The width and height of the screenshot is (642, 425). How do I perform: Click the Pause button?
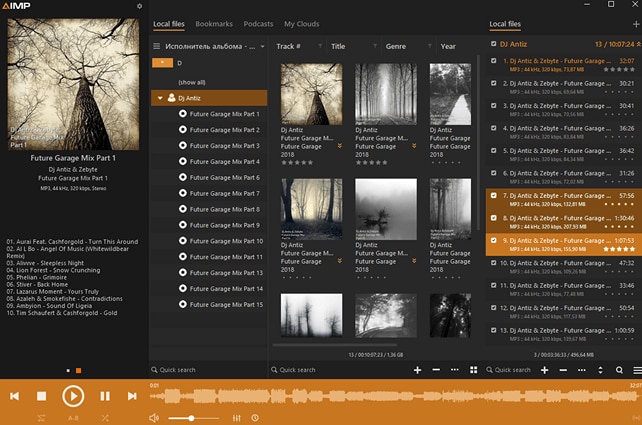(x=105, y=396)
